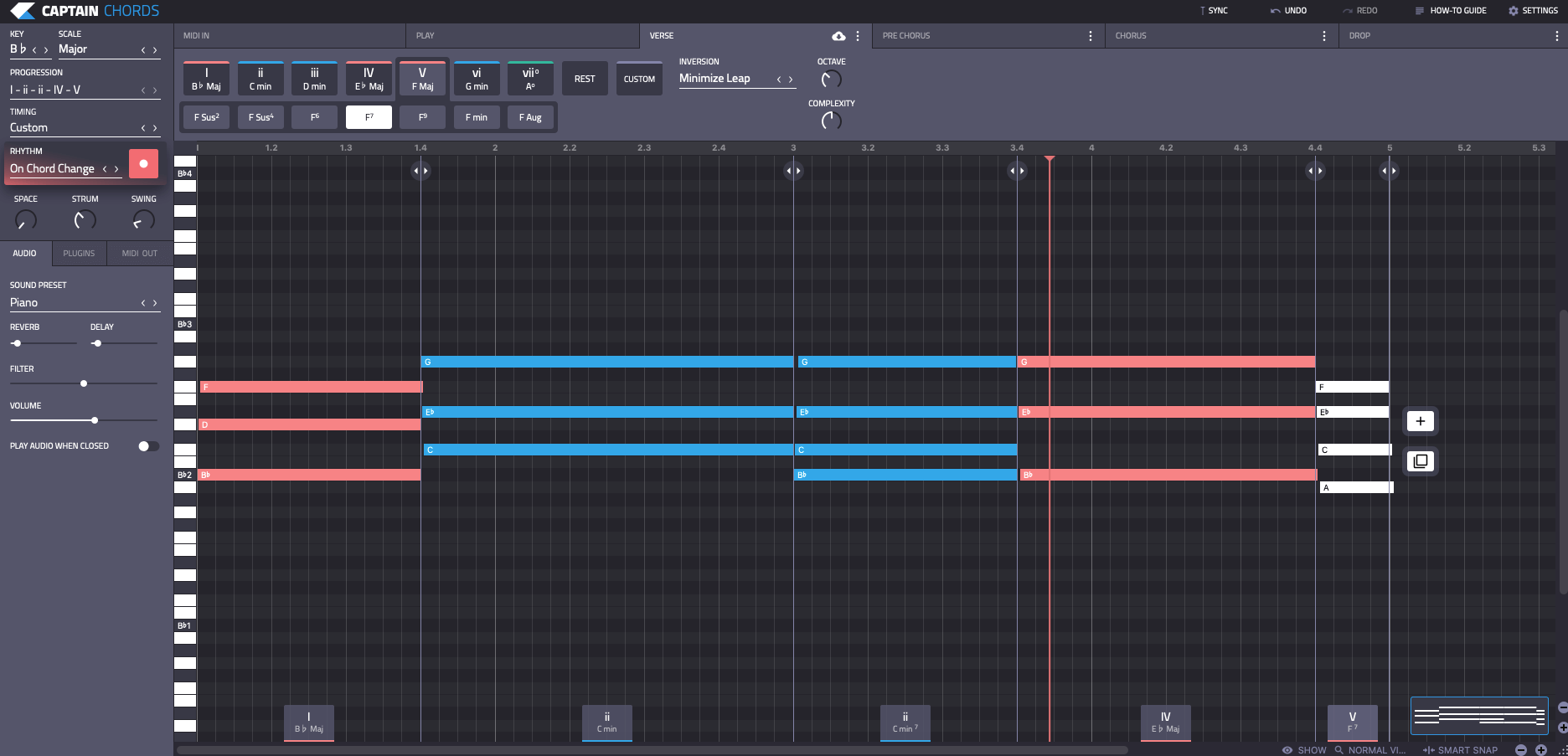Screen dimensions: 1568x756
Task: Switch to the MIDI Out tab
Action: pyautogui.click(x=140, y=254)
